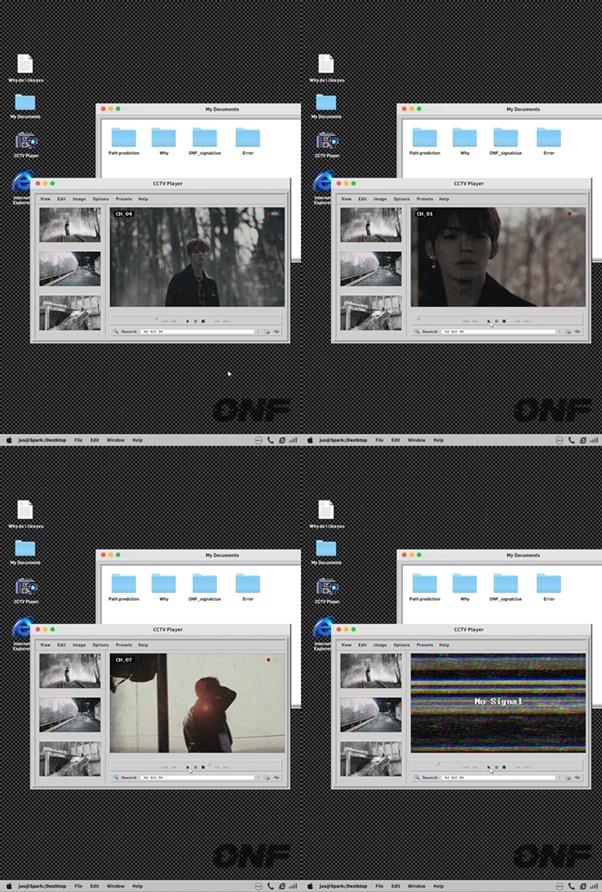The width and height of the screenshot is (602, 892).
Task: Click stop button in the CH_07 player
Action: [x=203, y=767]
